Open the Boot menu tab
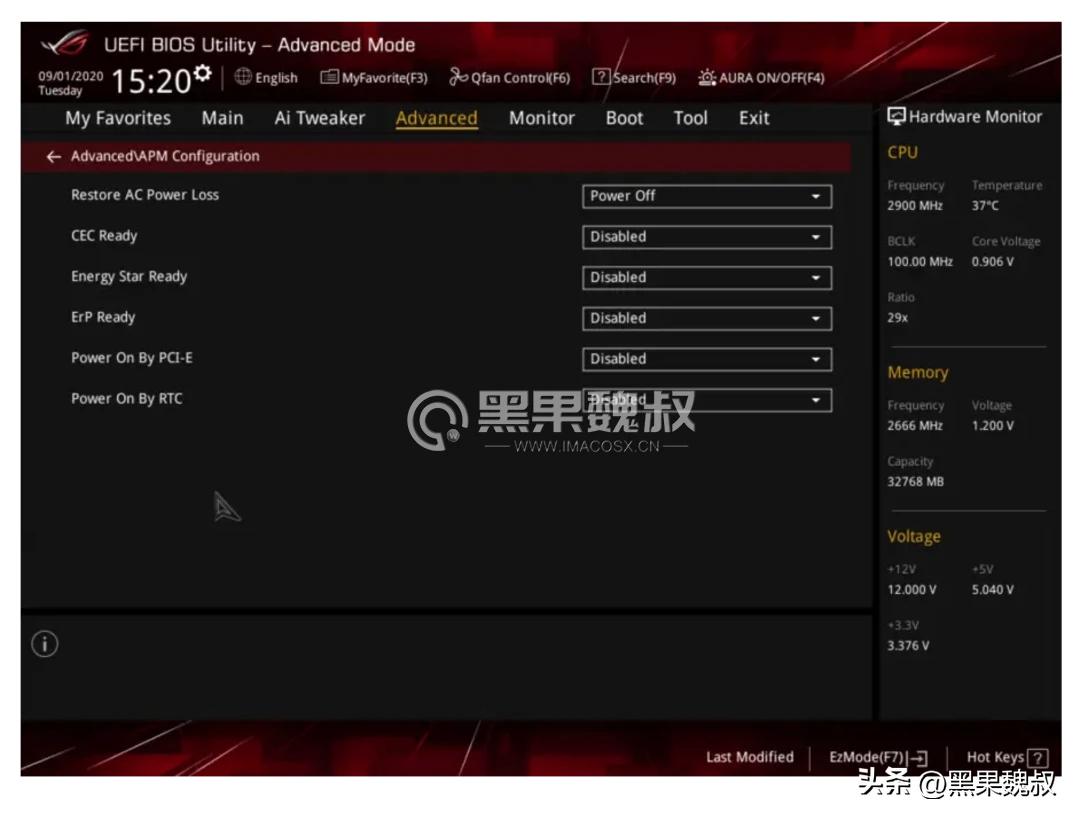1080x820 pixels. (x=623, y=118)
